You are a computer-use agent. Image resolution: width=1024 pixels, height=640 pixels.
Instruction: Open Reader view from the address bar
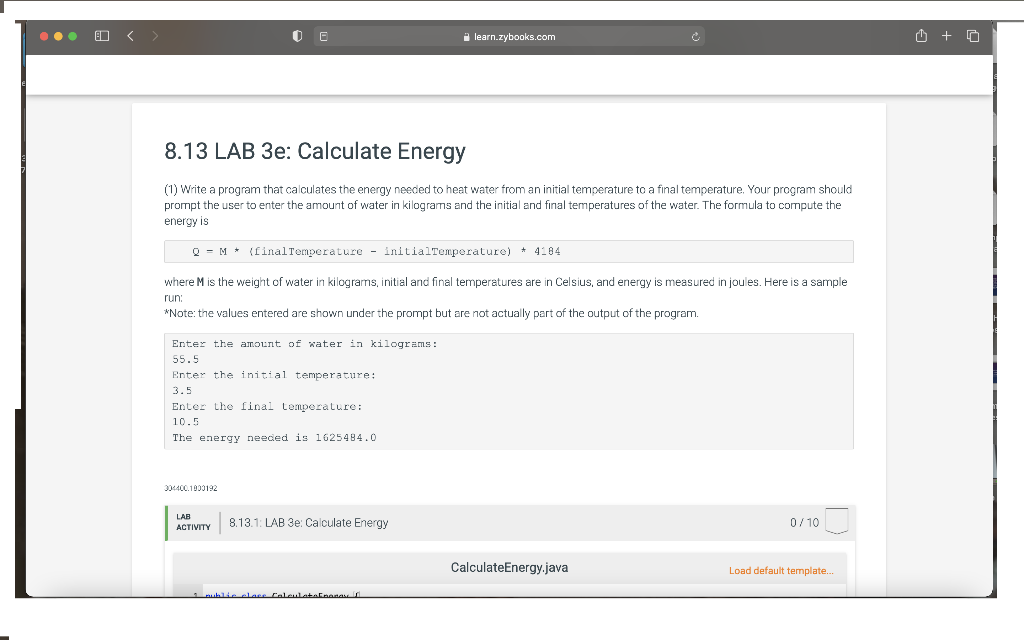point(323,35)
